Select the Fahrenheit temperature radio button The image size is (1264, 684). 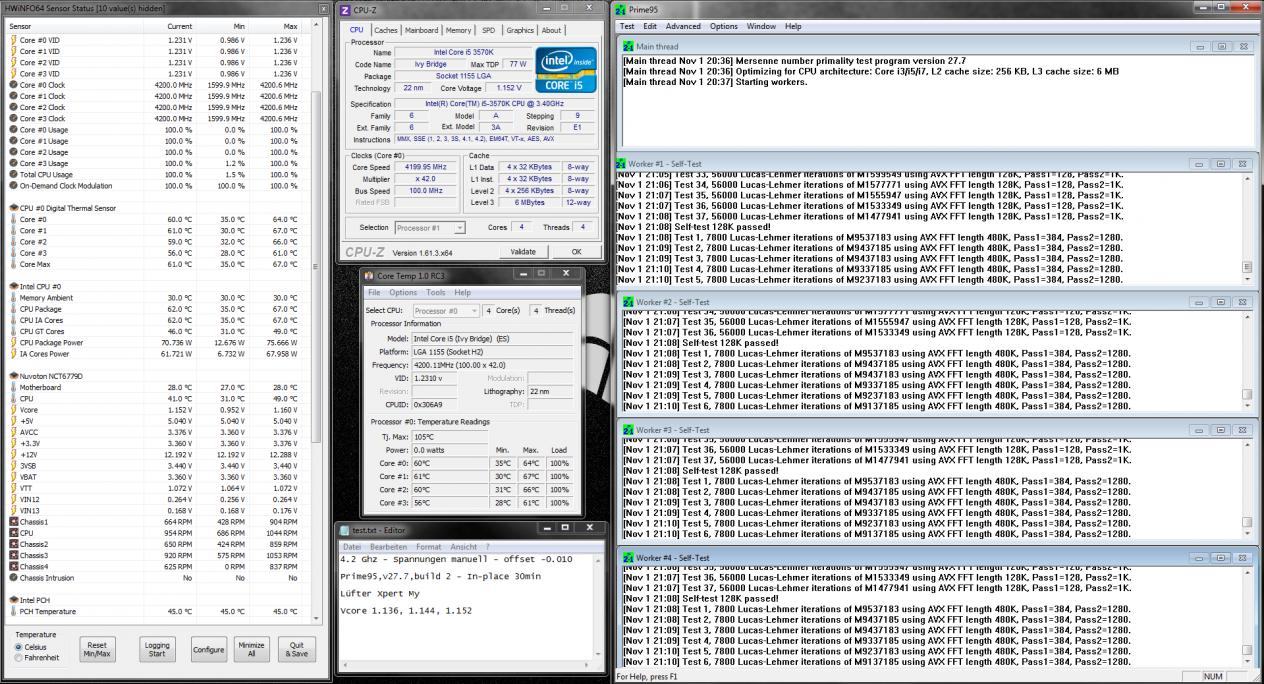pyautogui.click(x=20, y=657)
